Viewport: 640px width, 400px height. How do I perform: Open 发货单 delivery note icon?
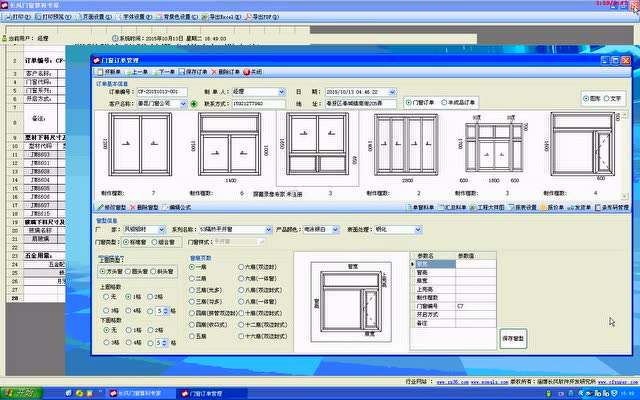coord(579,207)
